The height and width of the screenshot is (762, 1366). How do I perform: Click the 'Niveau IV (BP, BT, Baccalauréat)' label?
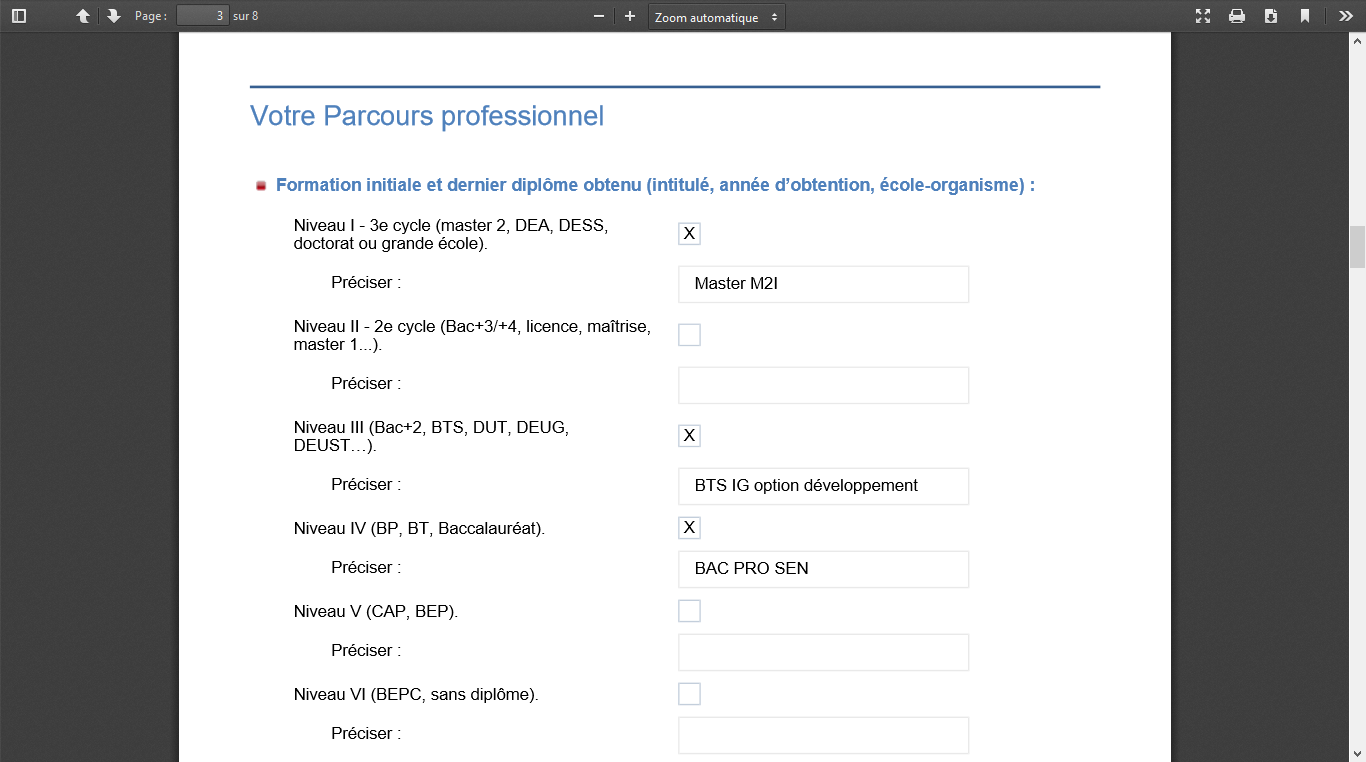(419, 528)
